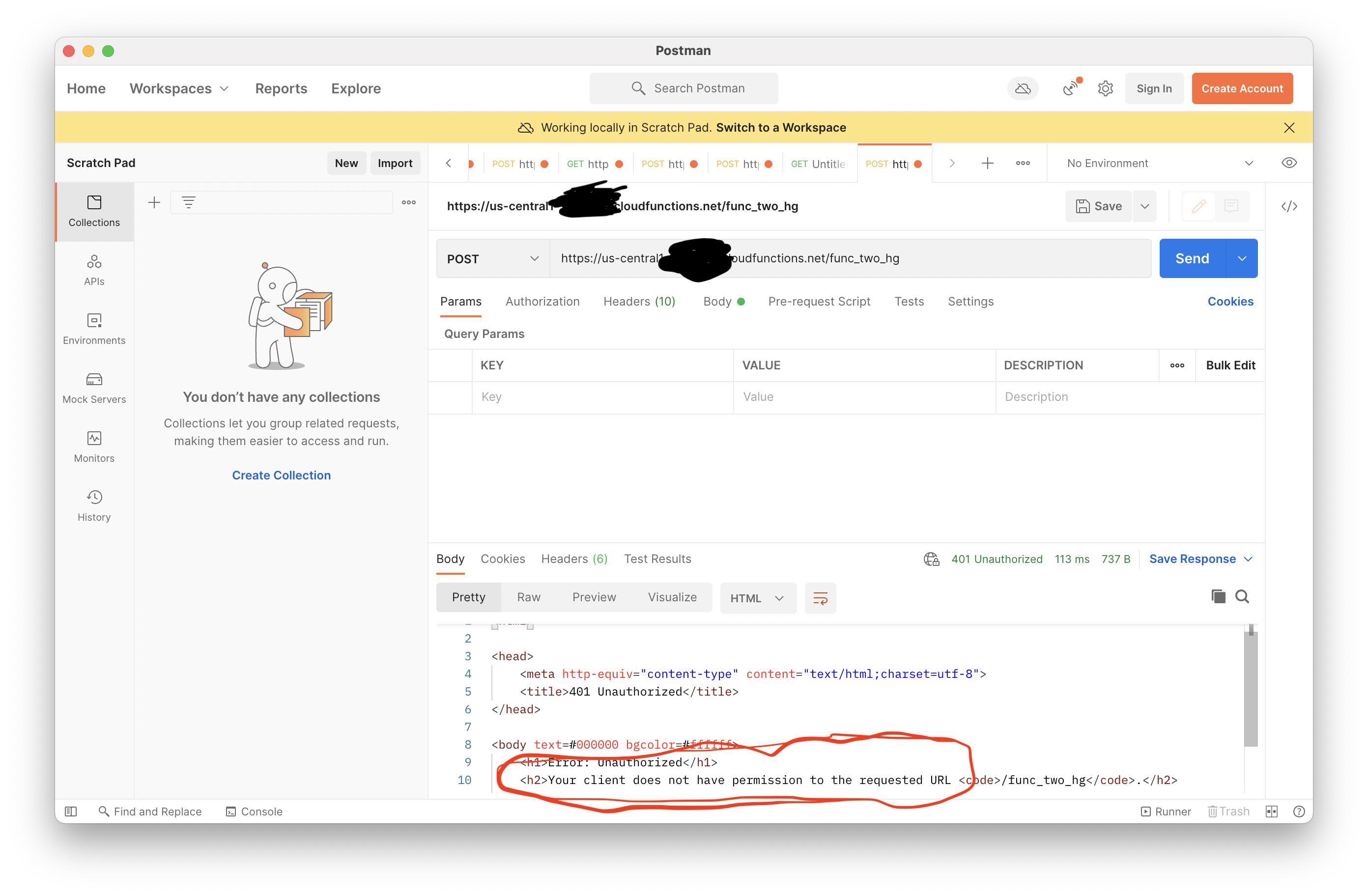1368x896 pixels.
Task: Open the request Settings tab
Action: [970, 302]
